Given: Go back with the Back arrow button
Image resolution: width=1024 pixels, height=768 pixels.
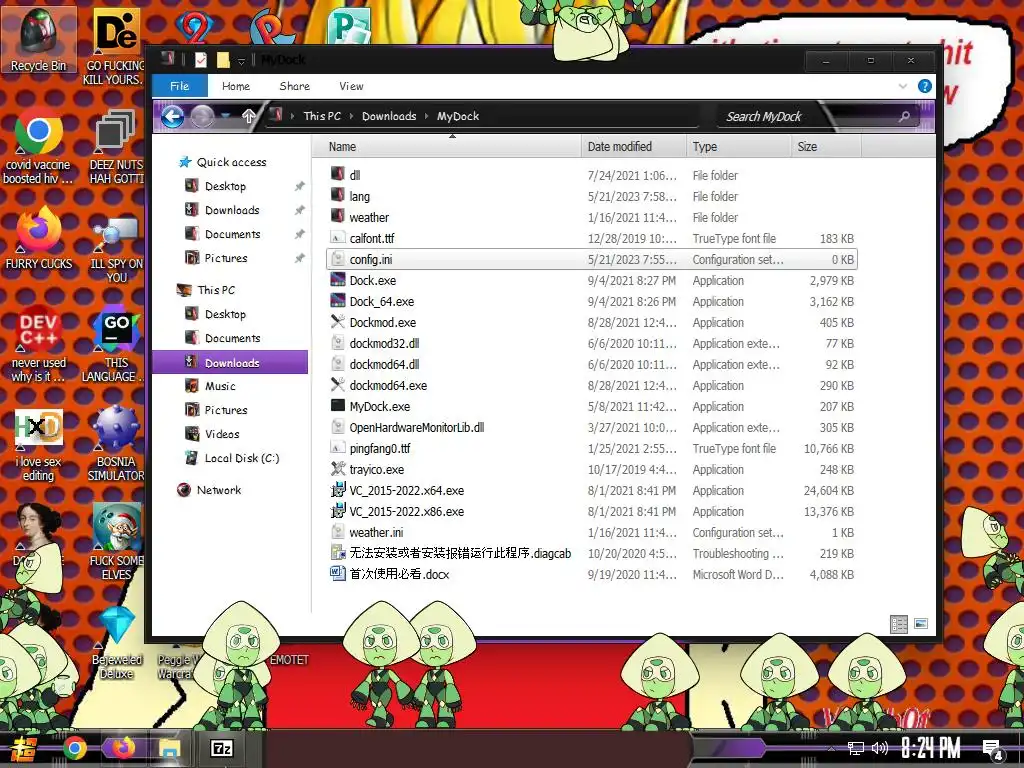Looking at the screenshot, I should pyautogui.click(x=172, y=117).
